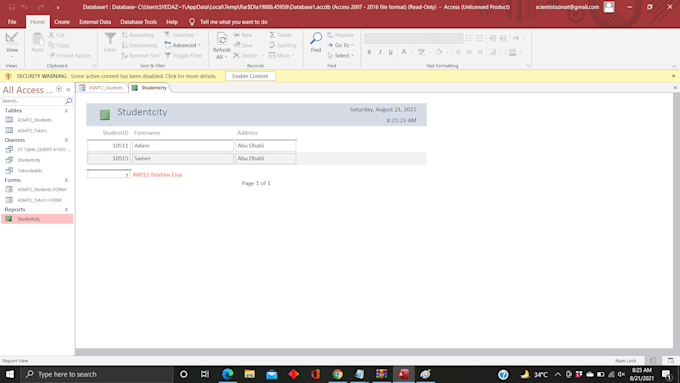Open the Help tab
Image resolution: width=680 pixels, height=383 pixels.
(x=172, y=22)
